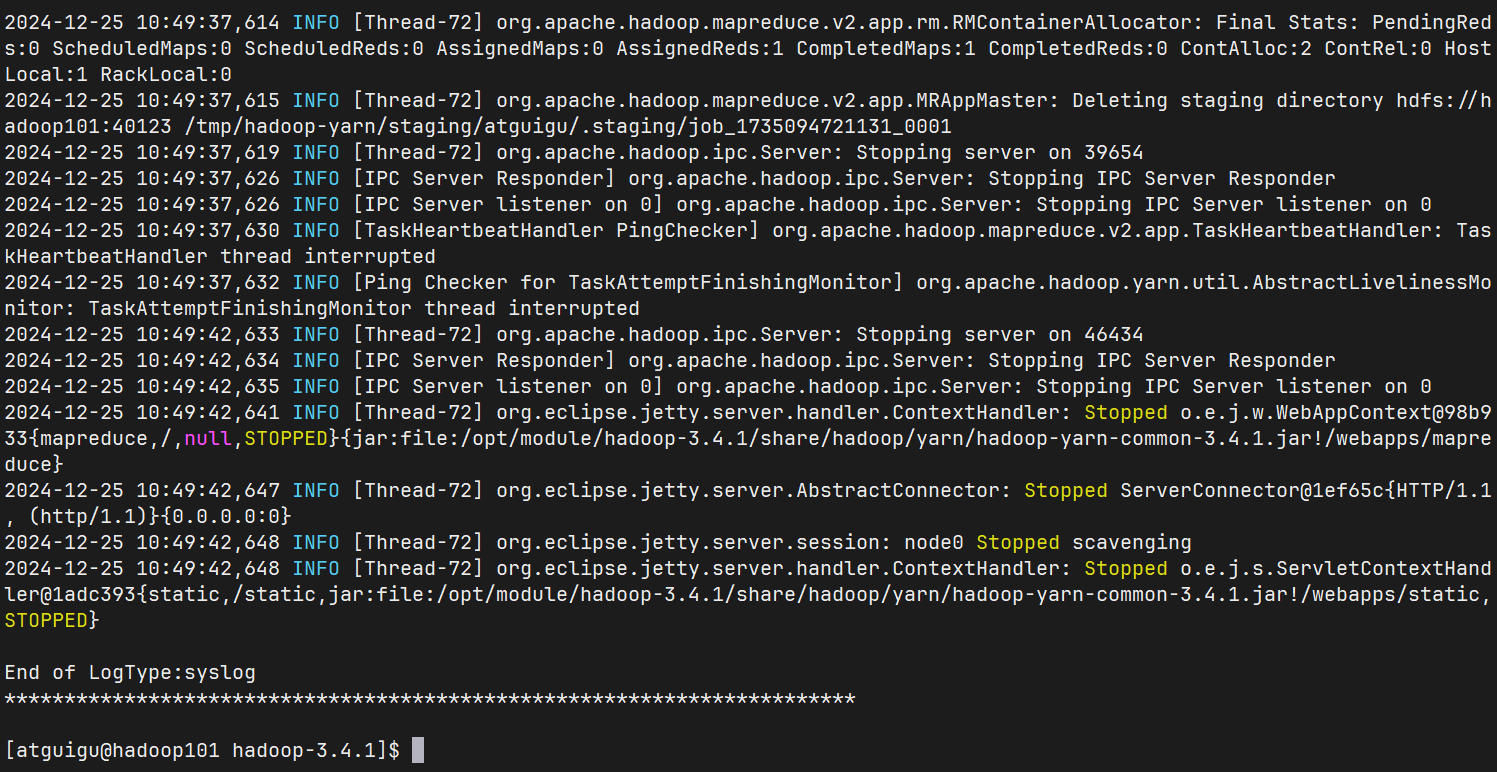Viewport: 1497px width, 772px height.
Task: Click the cursor block at the shell prompt
Action: pos(417,750)
